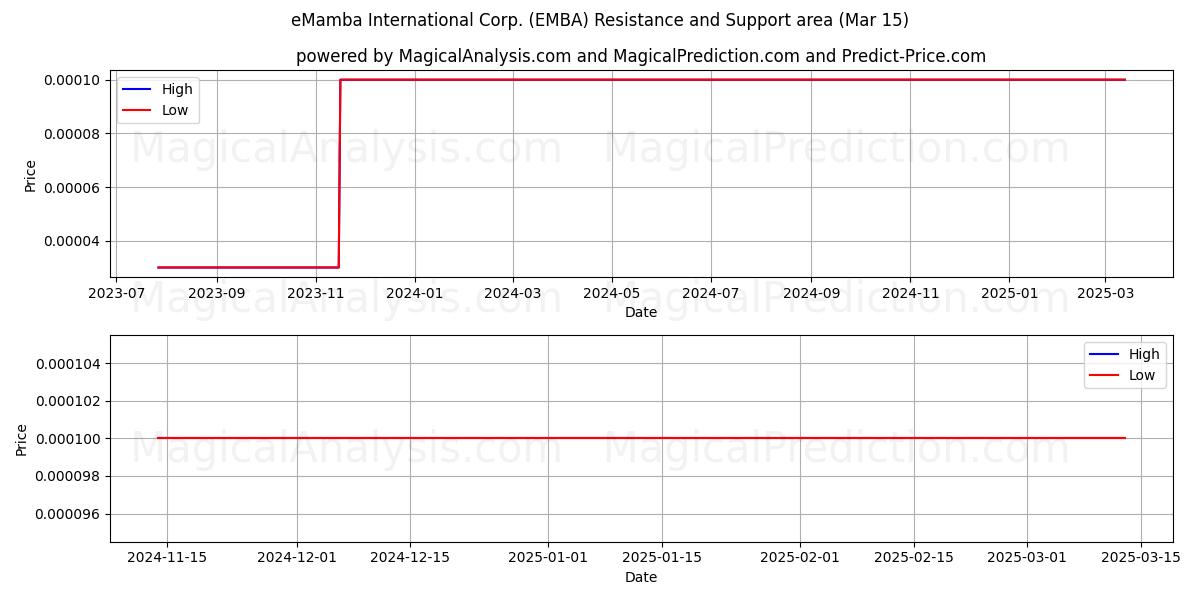Viewport: 1200px width, 600px height.
Task: Click the 2024-01 date tick
Action: tap(414, 293)
